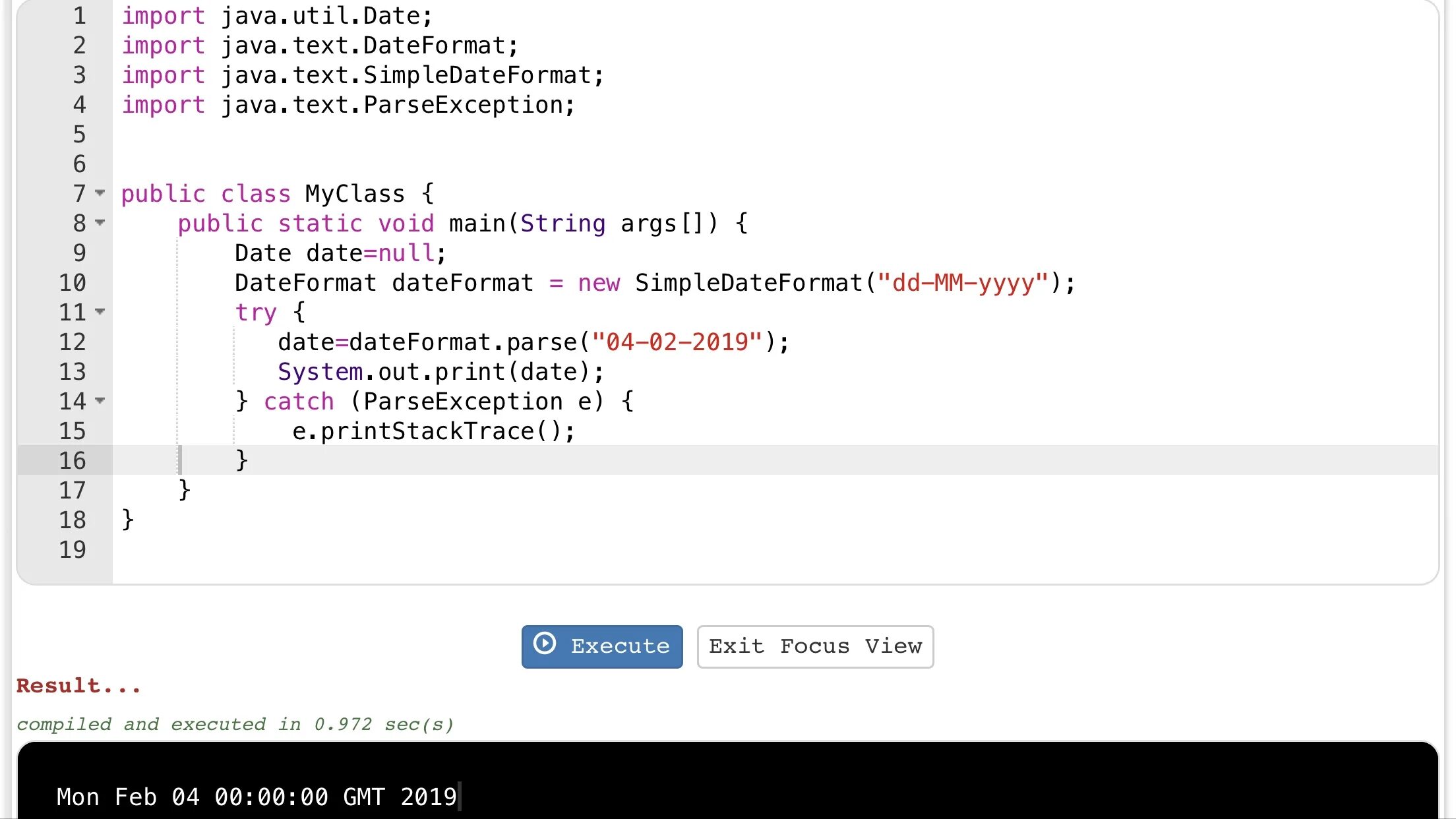Click the System.out.print(date) statement
1456x819 pixels.
pyautogui.click(x=440, y=372)
